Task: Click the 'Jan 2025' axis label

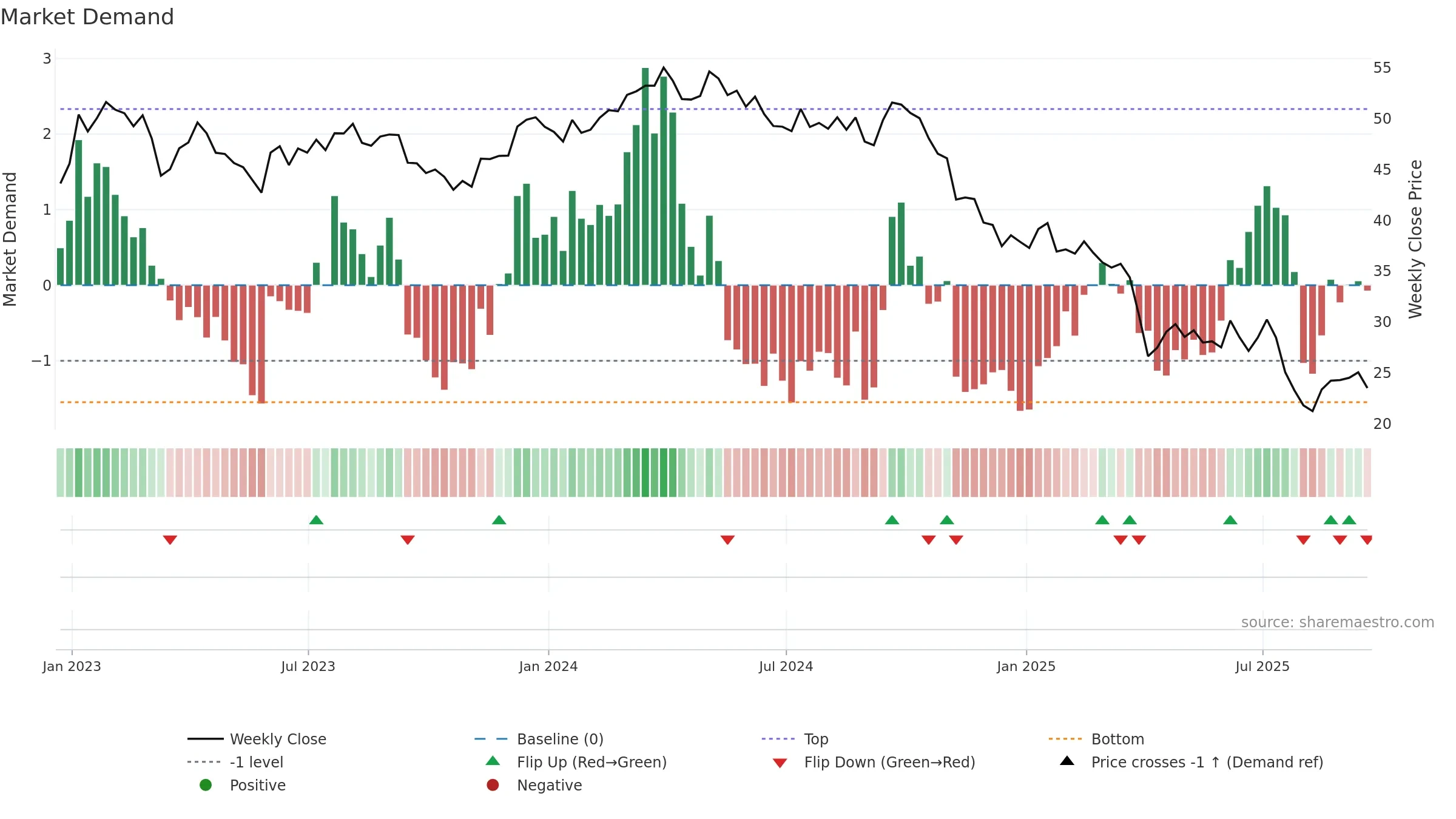Action: [x=1026, y=666]
